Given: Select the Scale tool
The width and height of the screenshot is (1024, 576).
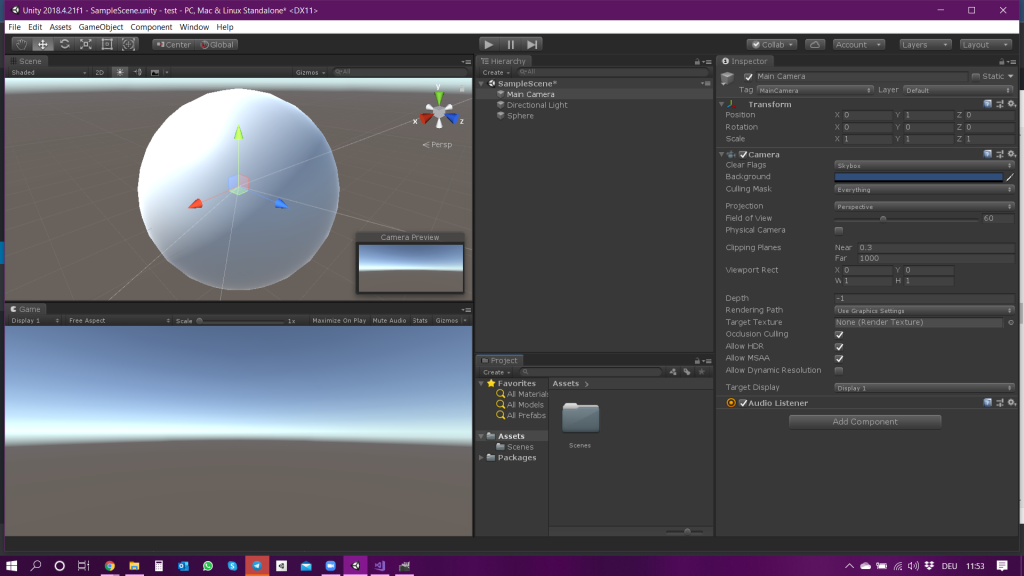Looking at the screenshot, I should [86, 44].
